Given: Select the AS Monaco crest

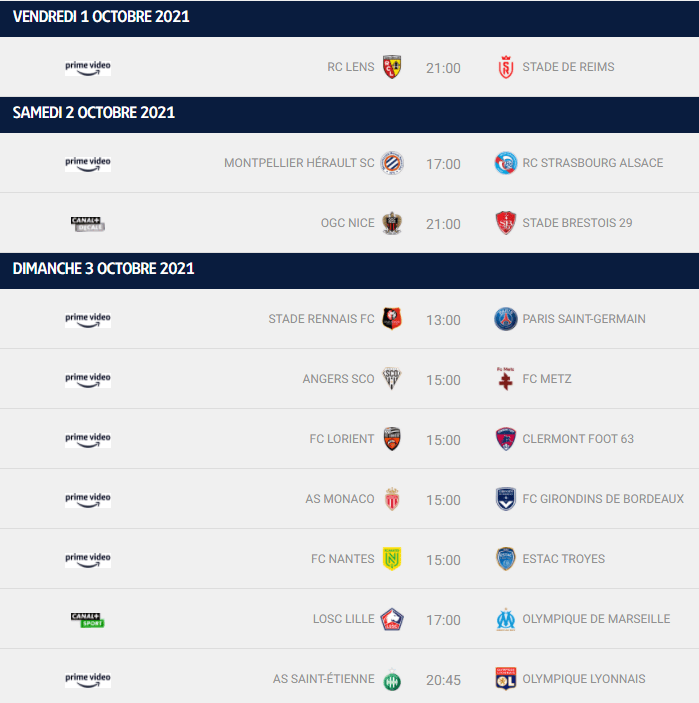Looking at the screenshot, I should (x=392, y=499).
